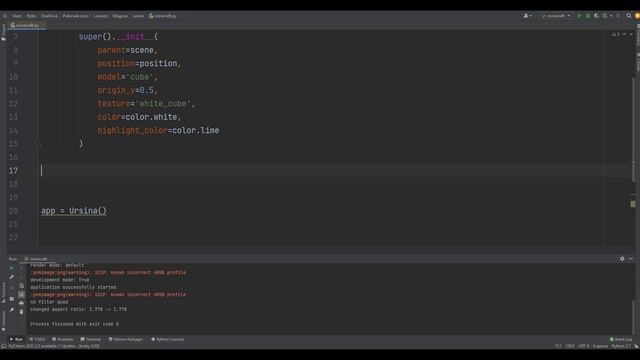640x360 pixels.
Task: Click the pin tab icon in the Run panel
Action: pos(11,310)
